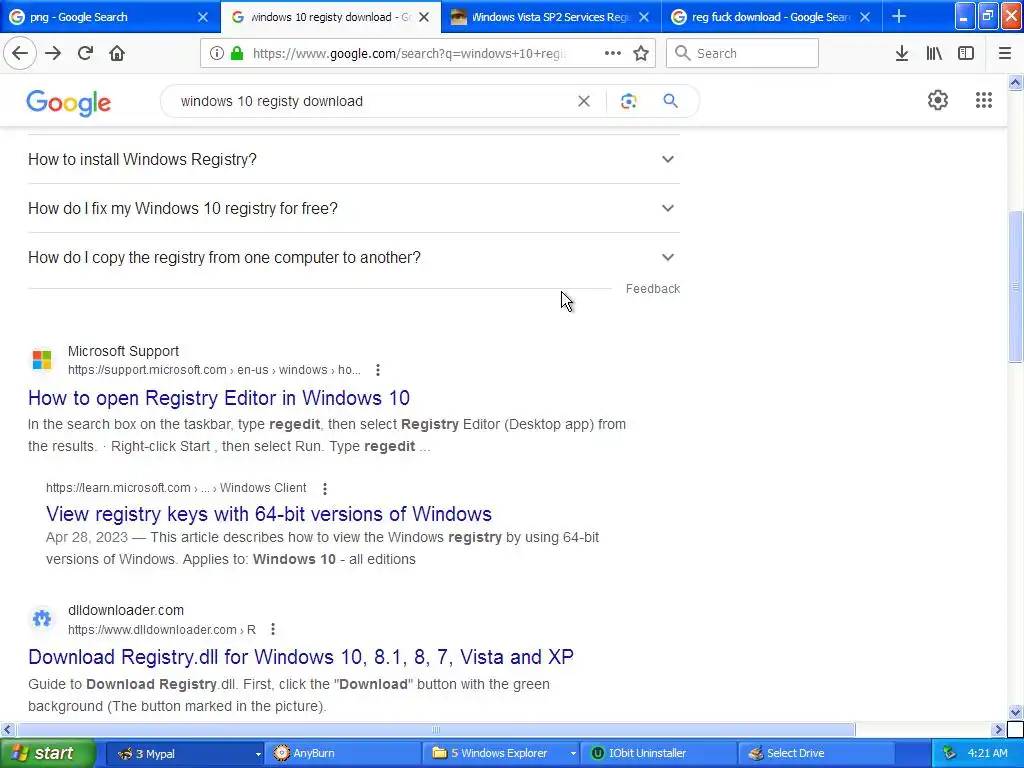Open Google quick settings gear
This screenshot has height=768, width=1024.
click(938, 100)
